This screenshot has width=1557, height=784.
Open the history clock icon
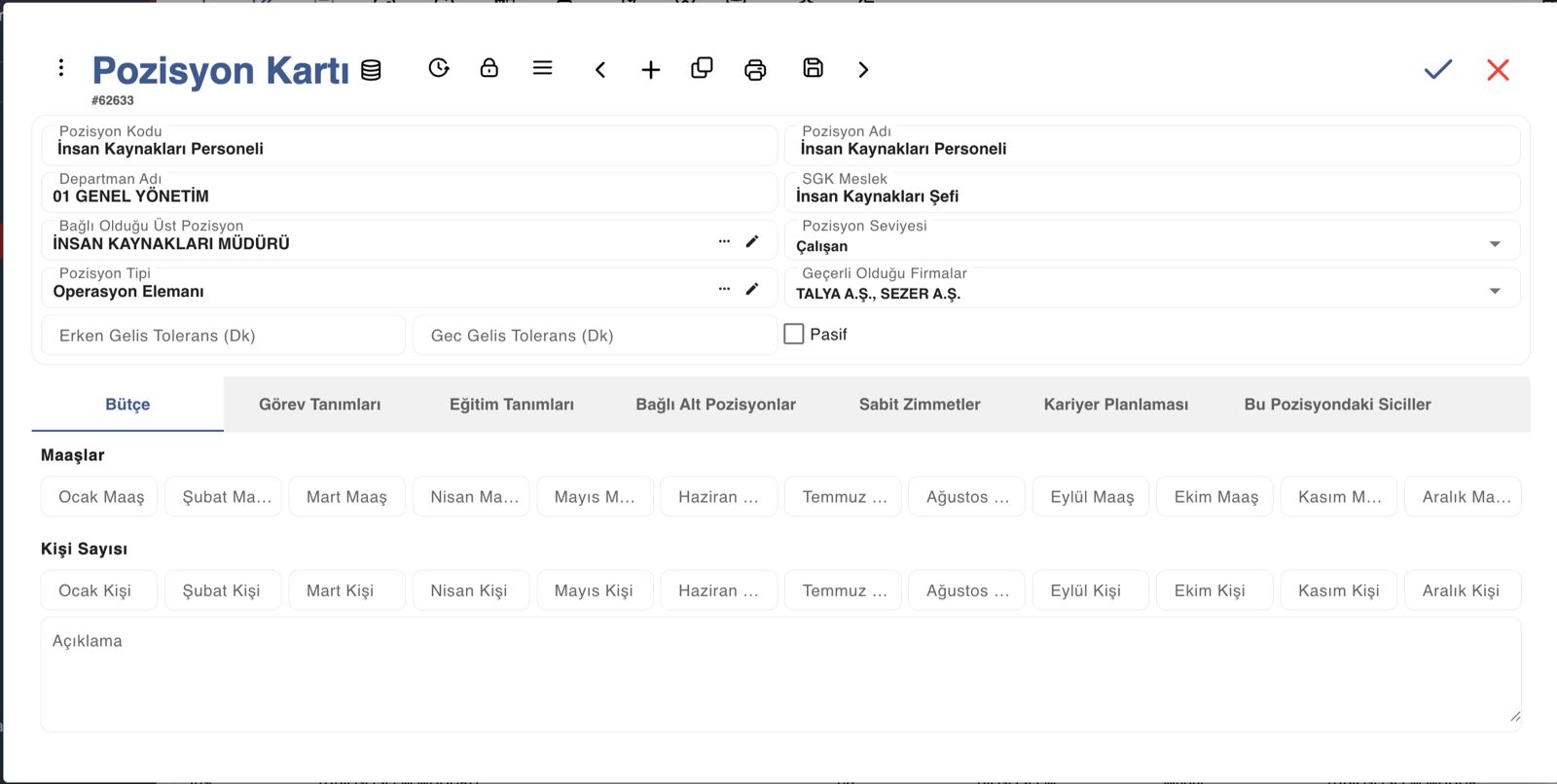tap(439, 67)
